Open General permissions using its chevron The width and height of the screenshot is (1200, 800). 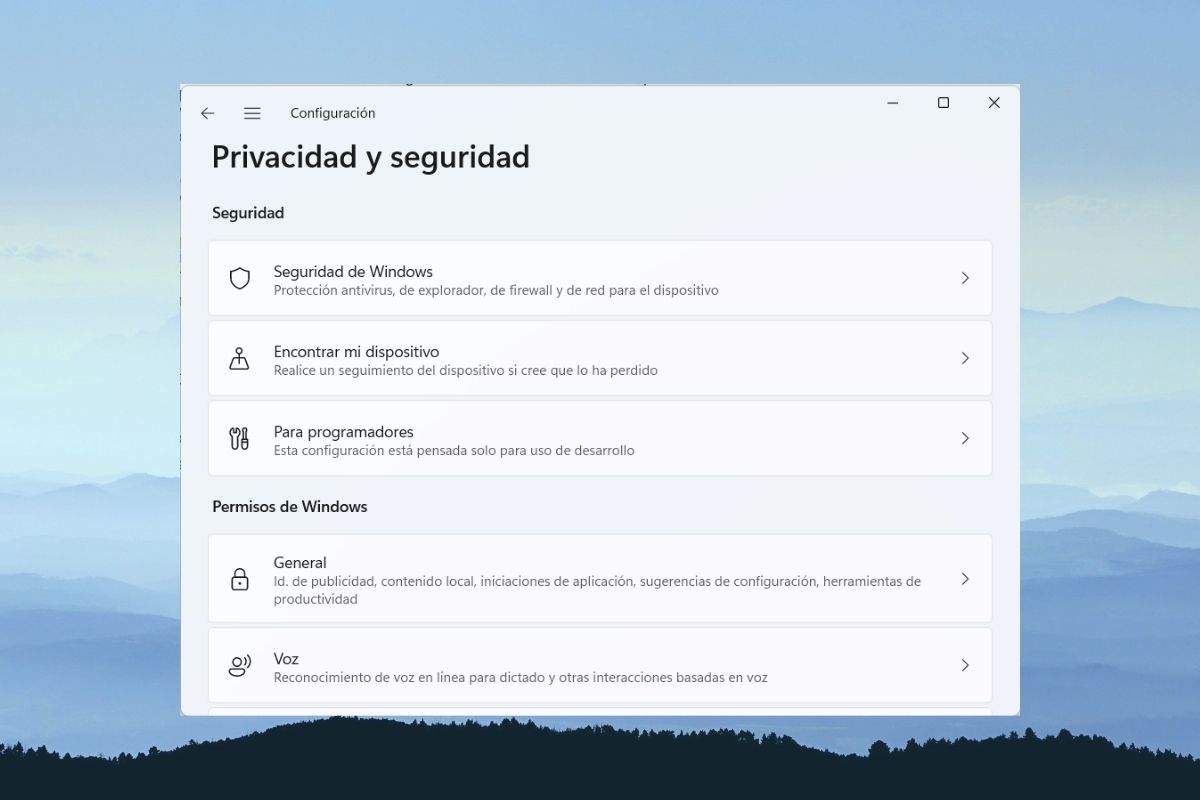click(965, 579)
